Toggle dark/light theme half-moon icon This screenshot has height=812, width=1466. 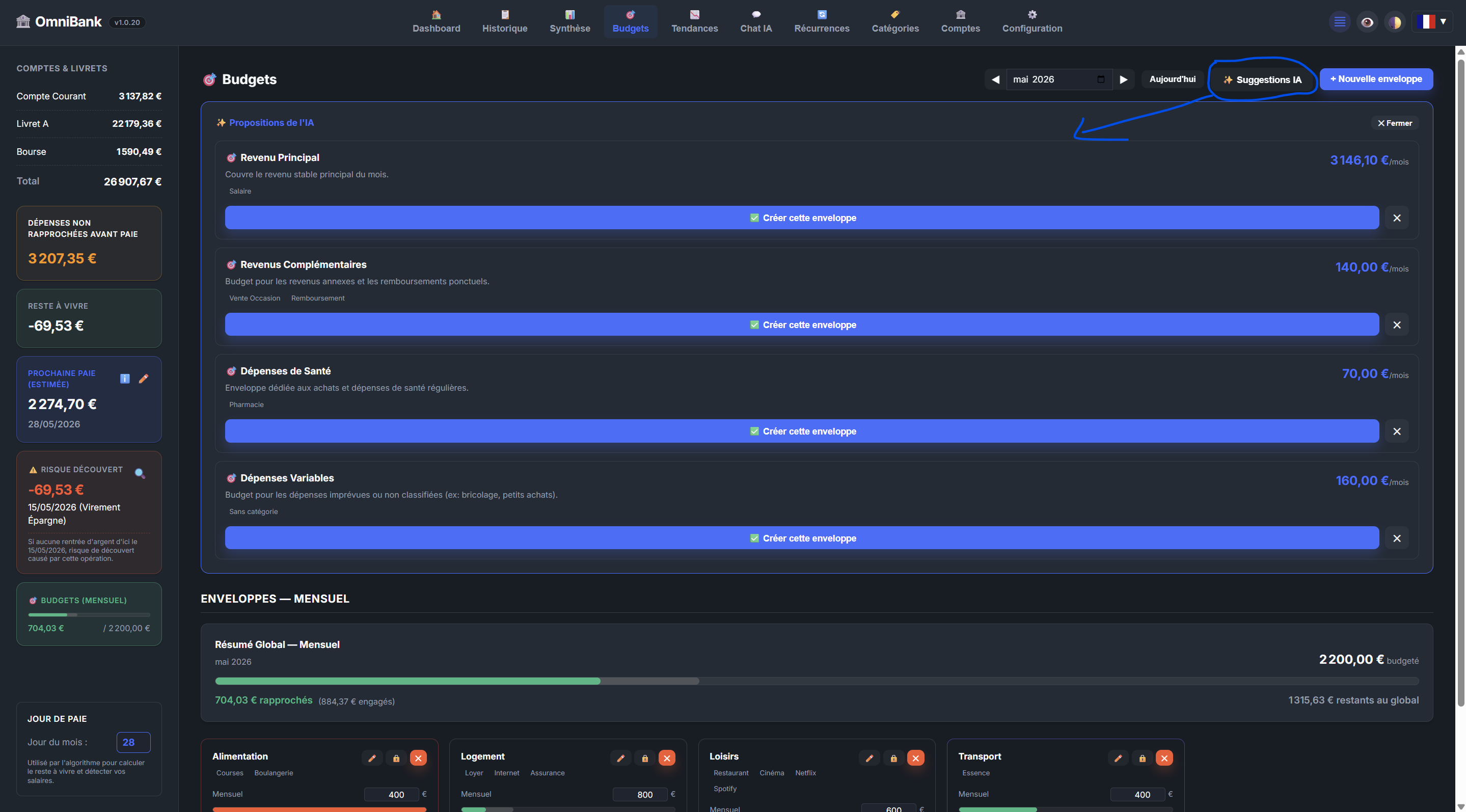click(1394, 22)
